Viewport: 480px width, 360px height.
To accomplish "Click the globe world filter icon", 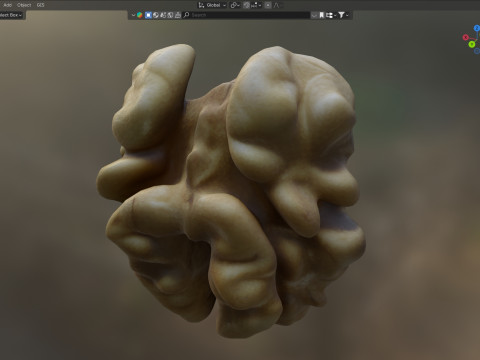I will (156, 15).
